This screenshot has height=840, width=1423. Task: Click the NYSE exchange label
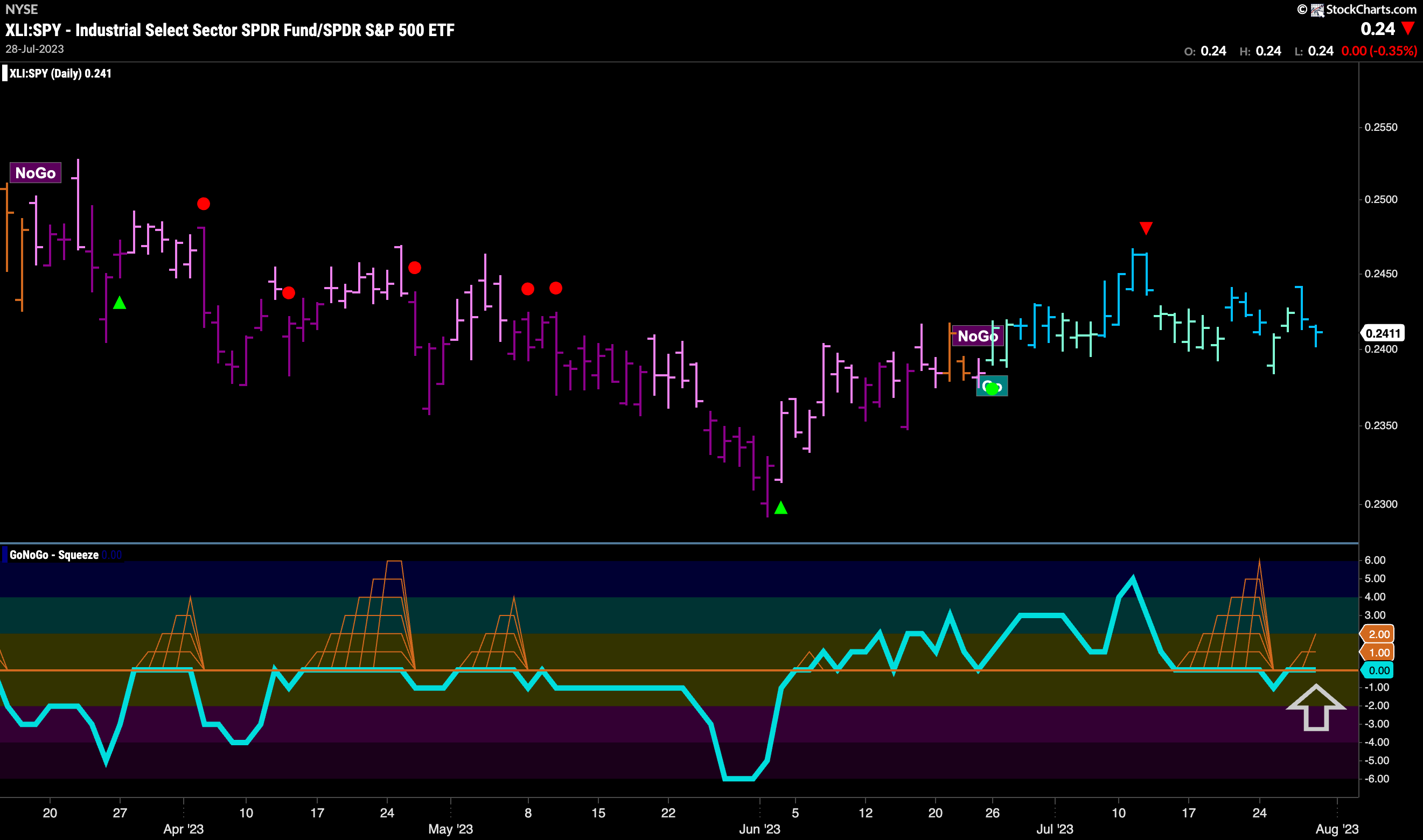22,9
